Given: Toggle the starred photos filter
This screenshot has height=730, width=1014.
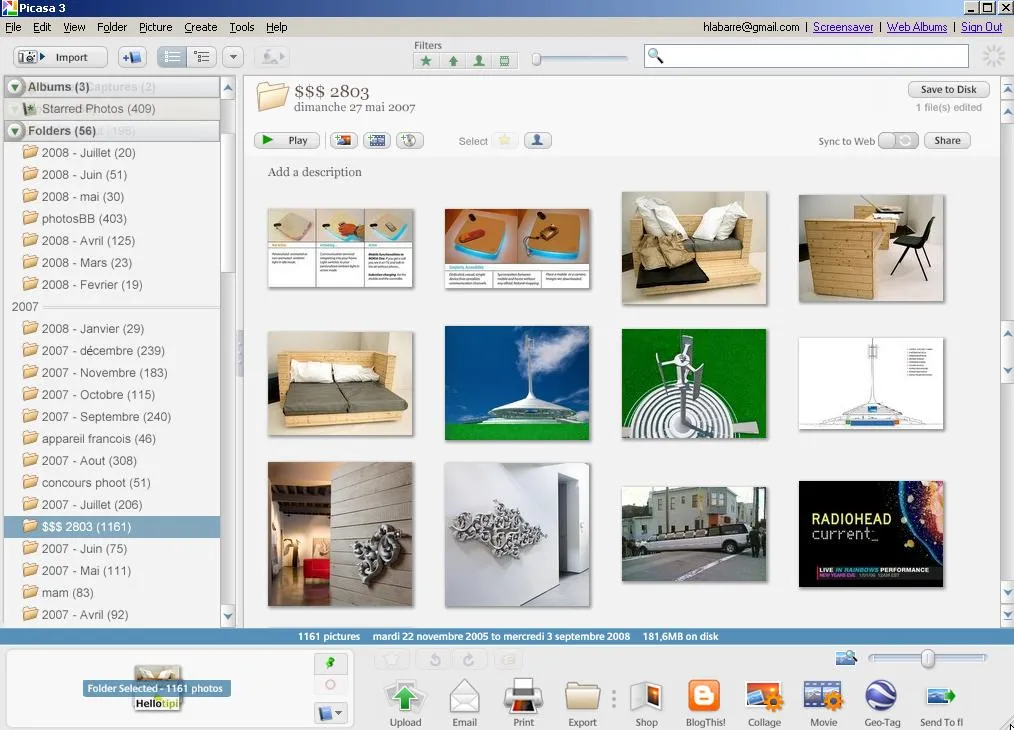Looking at the screenshot, I should [426, 61].
